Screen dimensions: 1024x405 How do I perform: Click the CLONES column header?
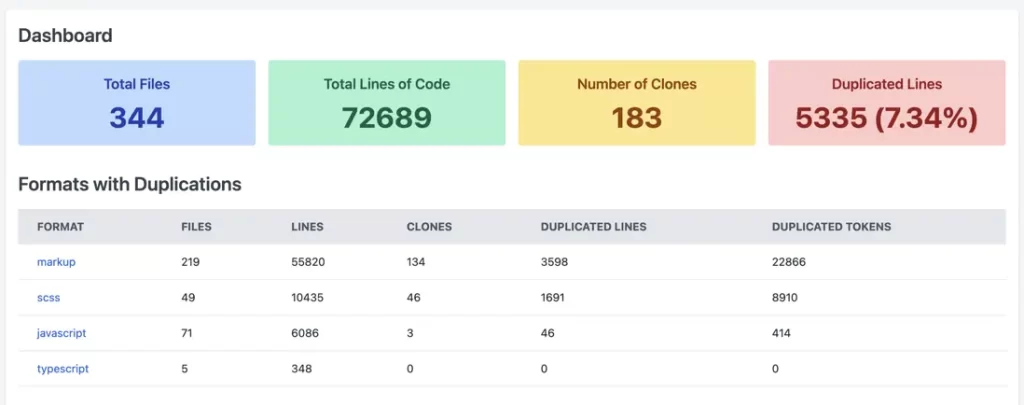tap(429, 227)
